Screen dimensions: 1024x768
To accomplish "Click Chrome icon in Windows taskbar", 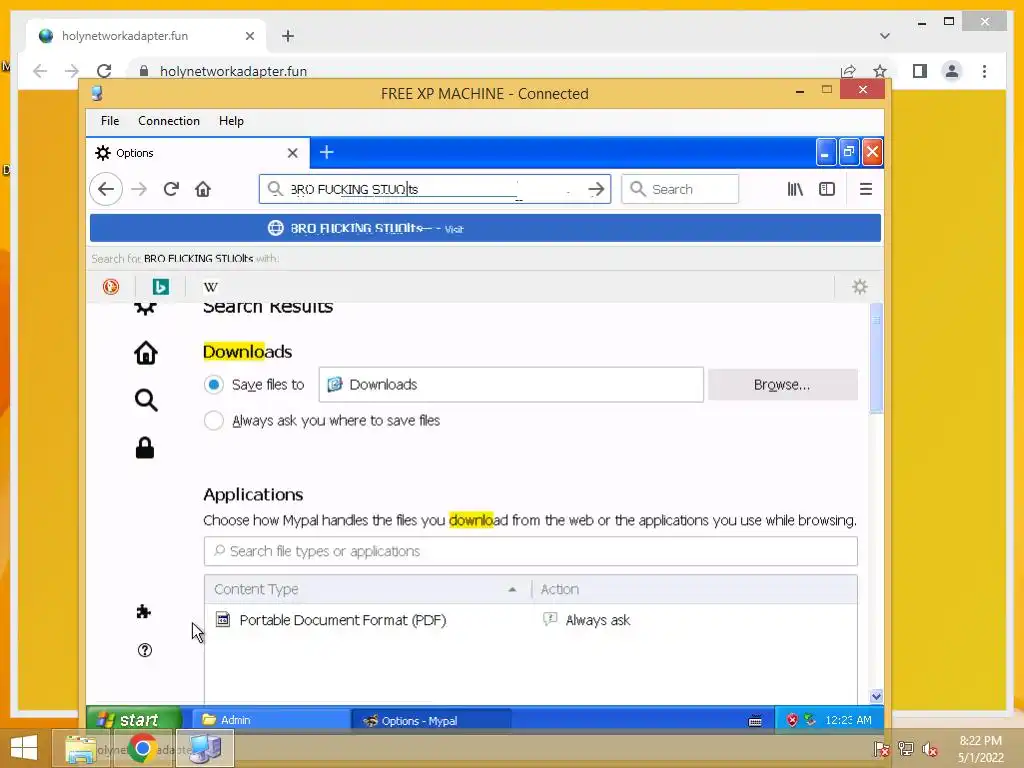I will tap(142, 748).
